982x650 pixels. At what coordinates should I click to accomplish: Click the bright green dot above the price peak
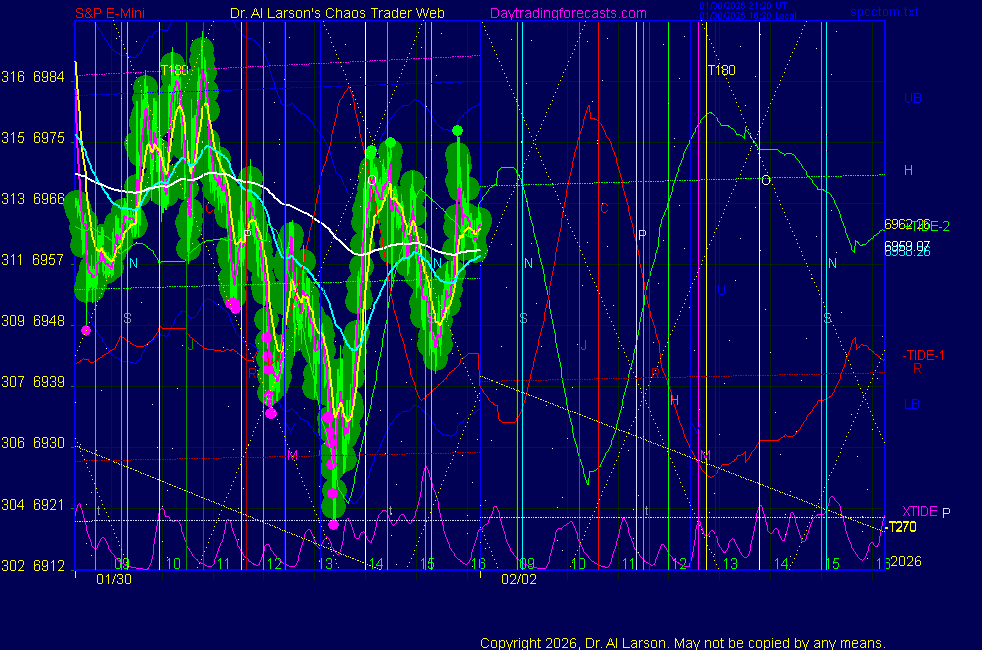(x=457, y=130)
